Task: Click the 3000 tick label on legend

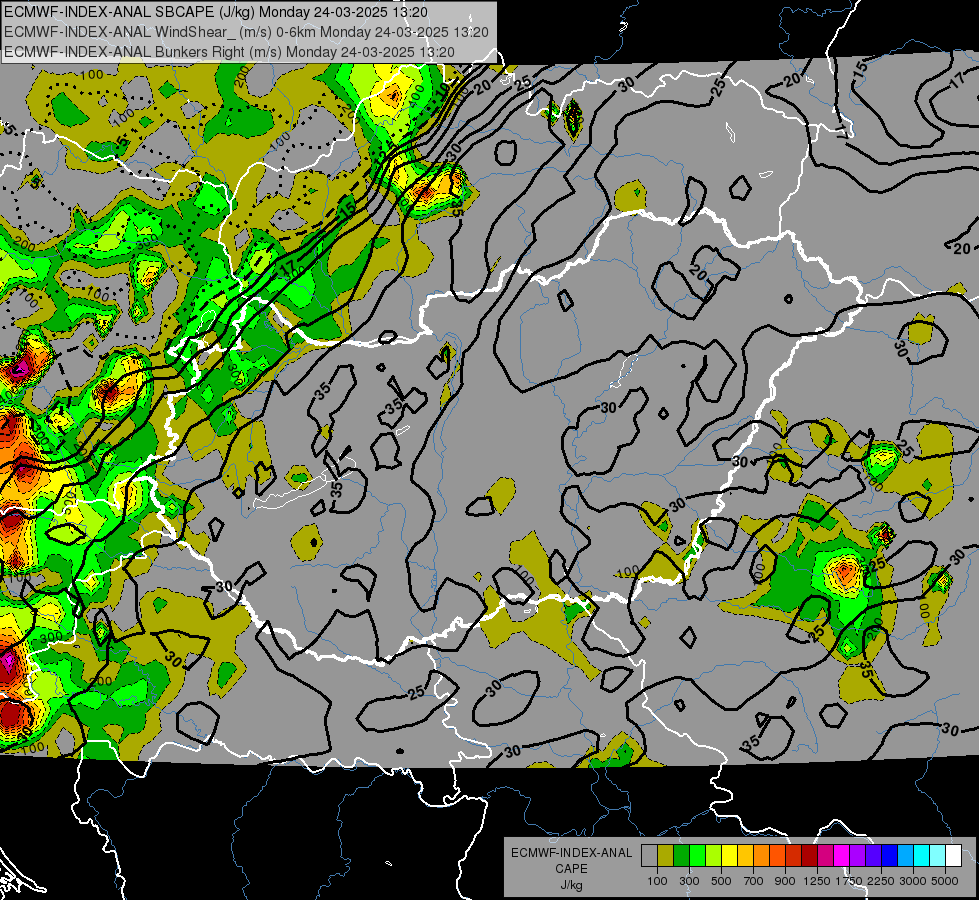Action: click(913, 881)
